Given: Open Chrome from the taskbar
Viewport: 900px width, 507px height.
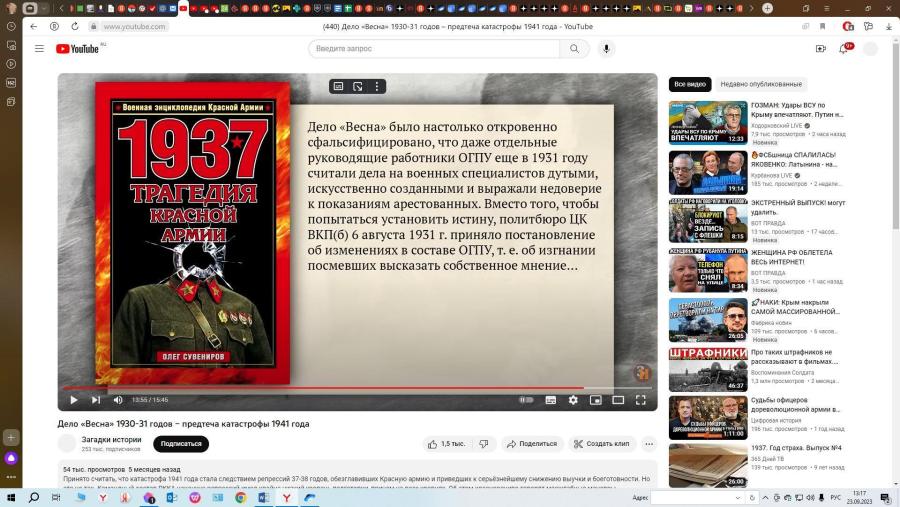Looking at the screenshot, I should [240, 498].
